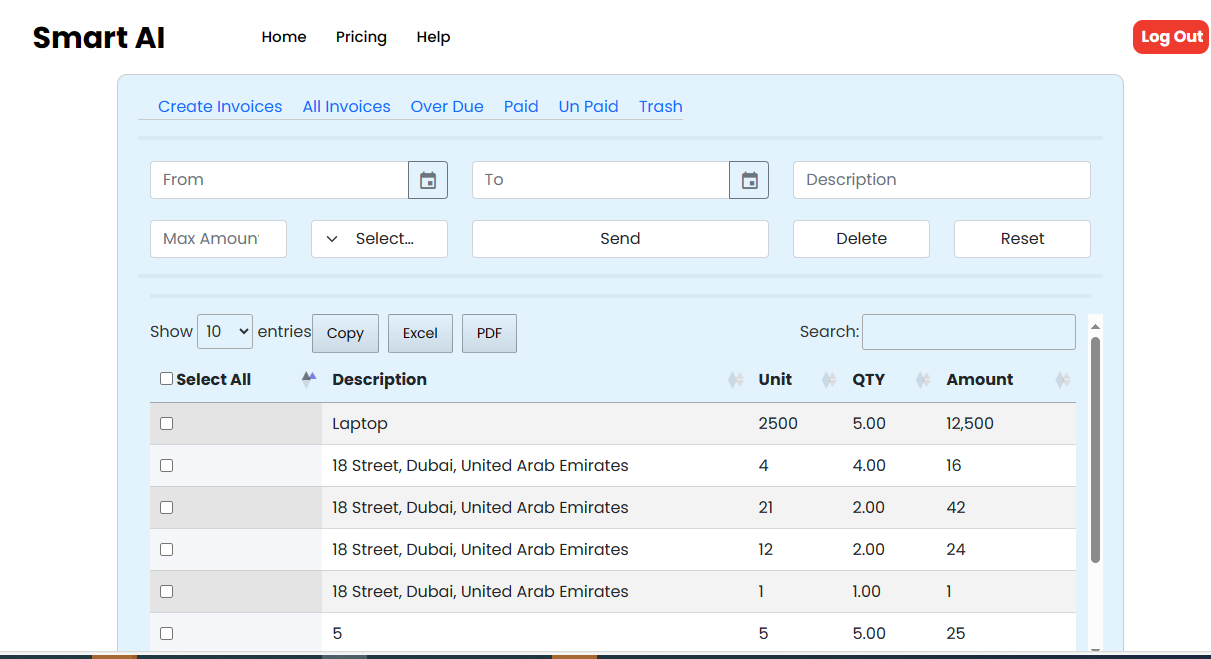Sort table by Amount column arrows
Viewport: 1211px width, 659px height.
click(x=1063, y=380)
